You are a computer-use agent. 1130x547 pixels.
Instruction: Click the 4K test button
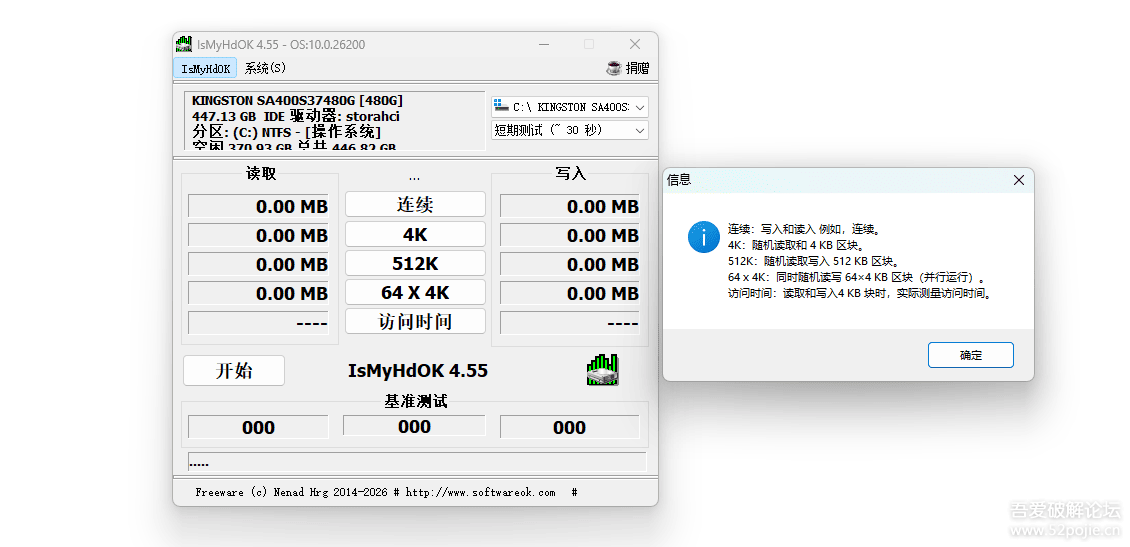click(415, 234)
